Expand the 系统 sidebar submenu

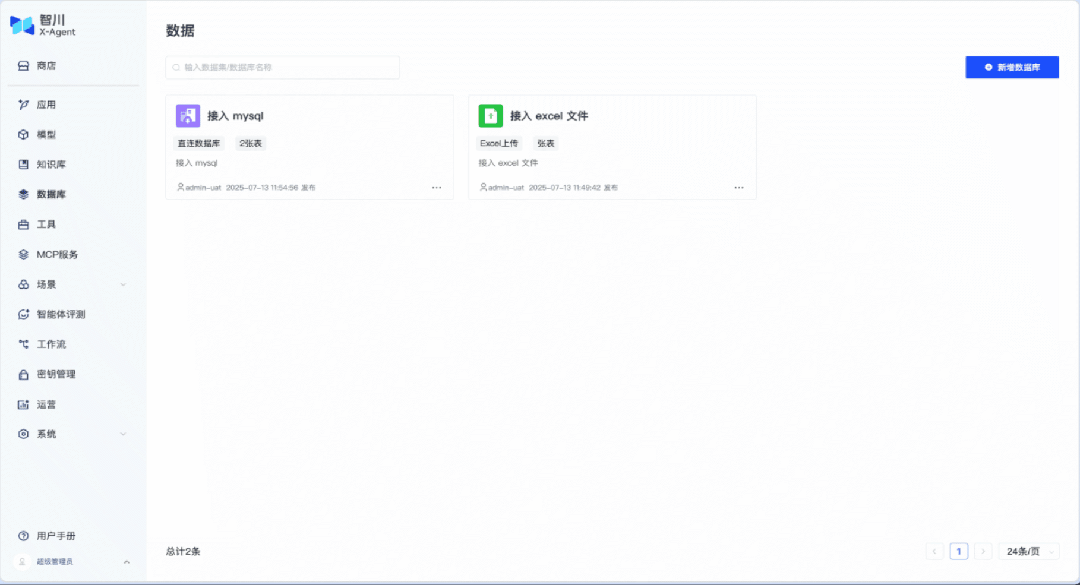pos(123,434)
